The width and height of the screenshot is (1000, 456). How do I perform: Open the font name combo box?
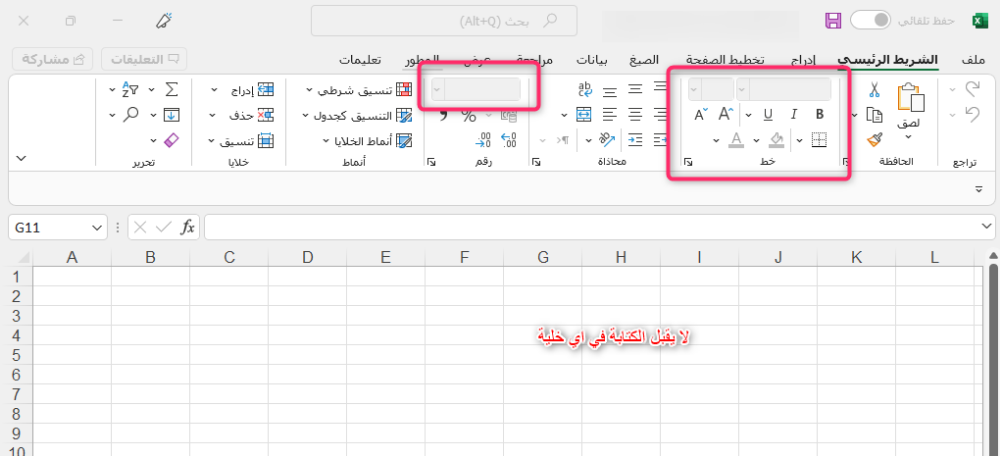pos(784,89)
